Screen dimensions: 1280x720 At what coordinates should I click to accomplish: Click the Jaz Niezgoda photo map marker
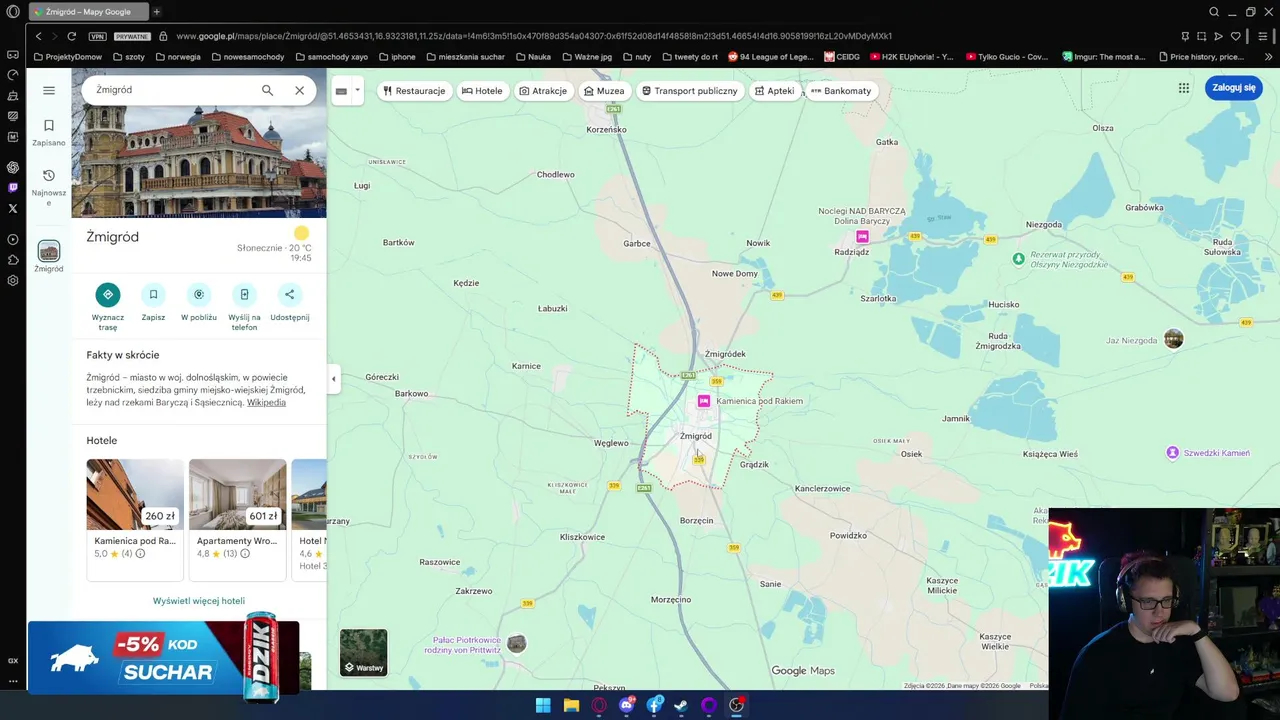tap(1173, 340)
